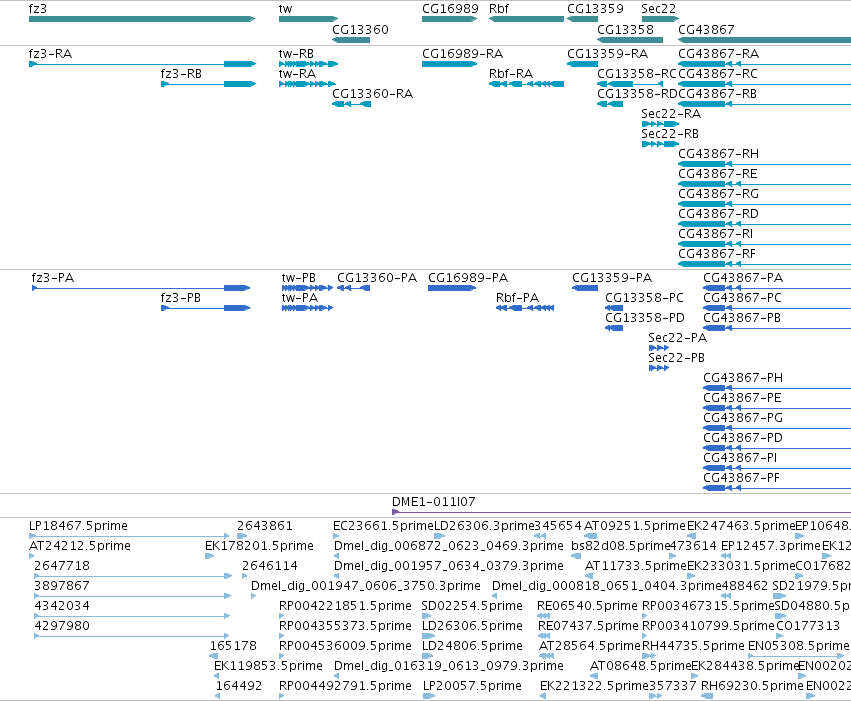This screenshot has height=701, width=851.
Task: Click the AT28564.5prime EST marker
Action: [x=547, y=656]
